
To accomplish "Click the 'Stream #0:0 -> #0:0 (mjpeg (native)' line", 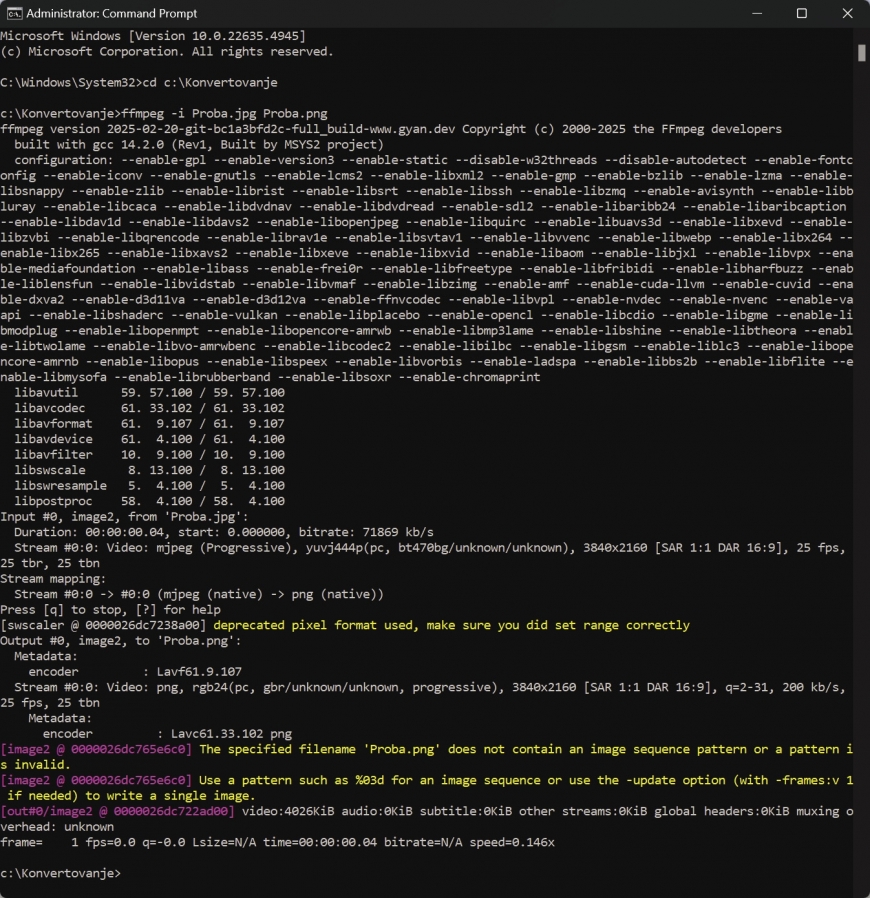I will coord(199,594).
